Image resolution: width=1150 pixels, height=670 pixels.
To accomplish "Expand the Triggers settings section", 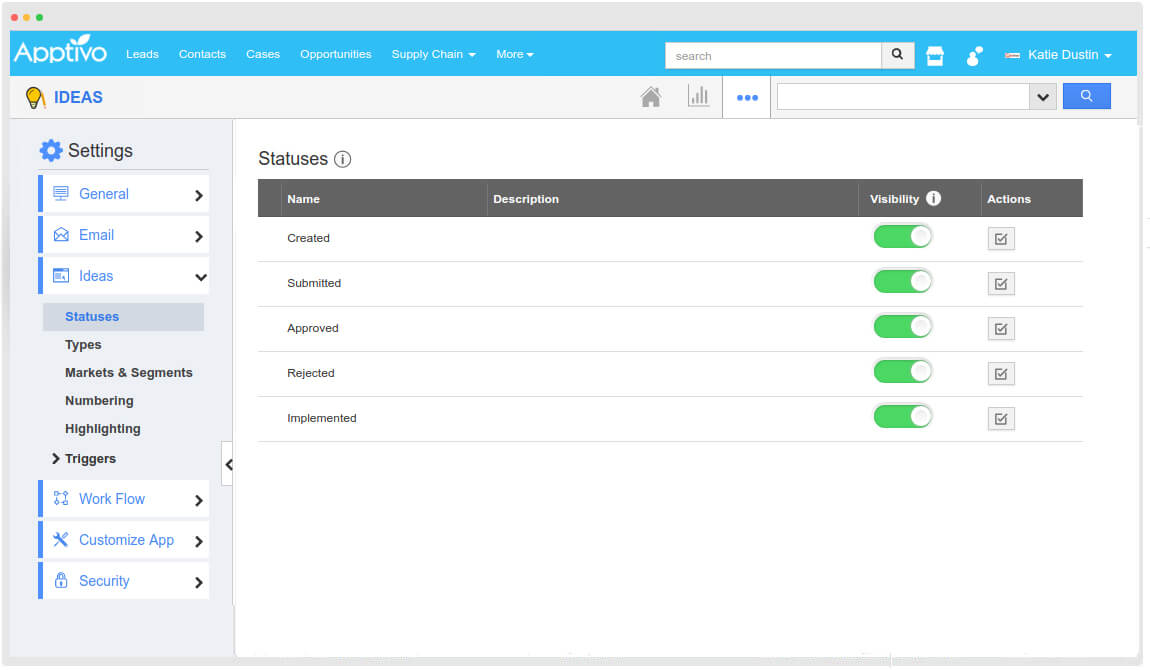I will 90,459.
